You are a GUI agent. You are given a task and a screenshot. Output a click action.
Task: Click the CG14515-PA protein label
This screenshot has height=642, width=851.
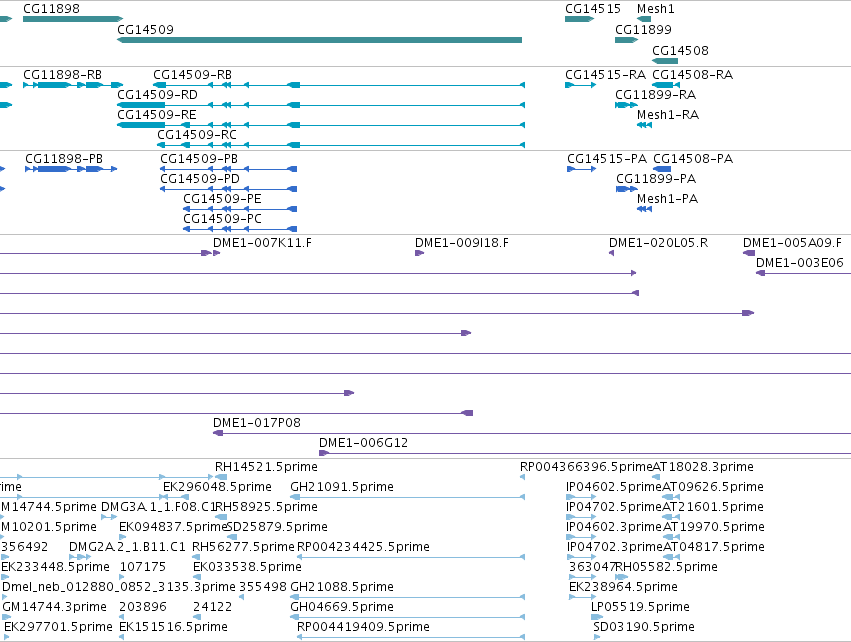pos(607,158)
